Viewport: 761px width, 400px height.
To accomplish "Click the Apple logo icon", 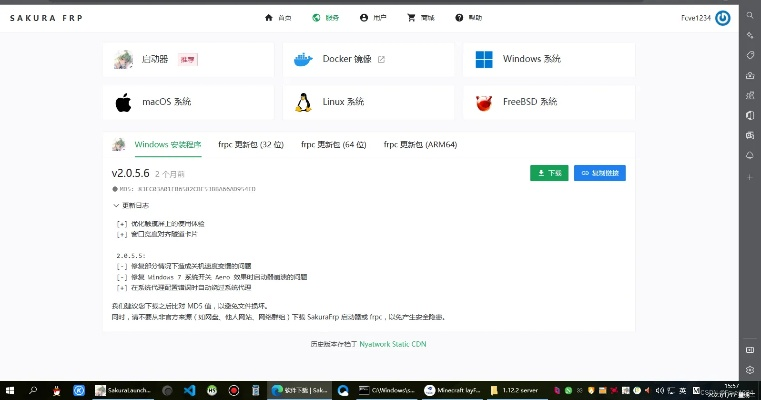I will pyautogui.click(x=123, y=102).
